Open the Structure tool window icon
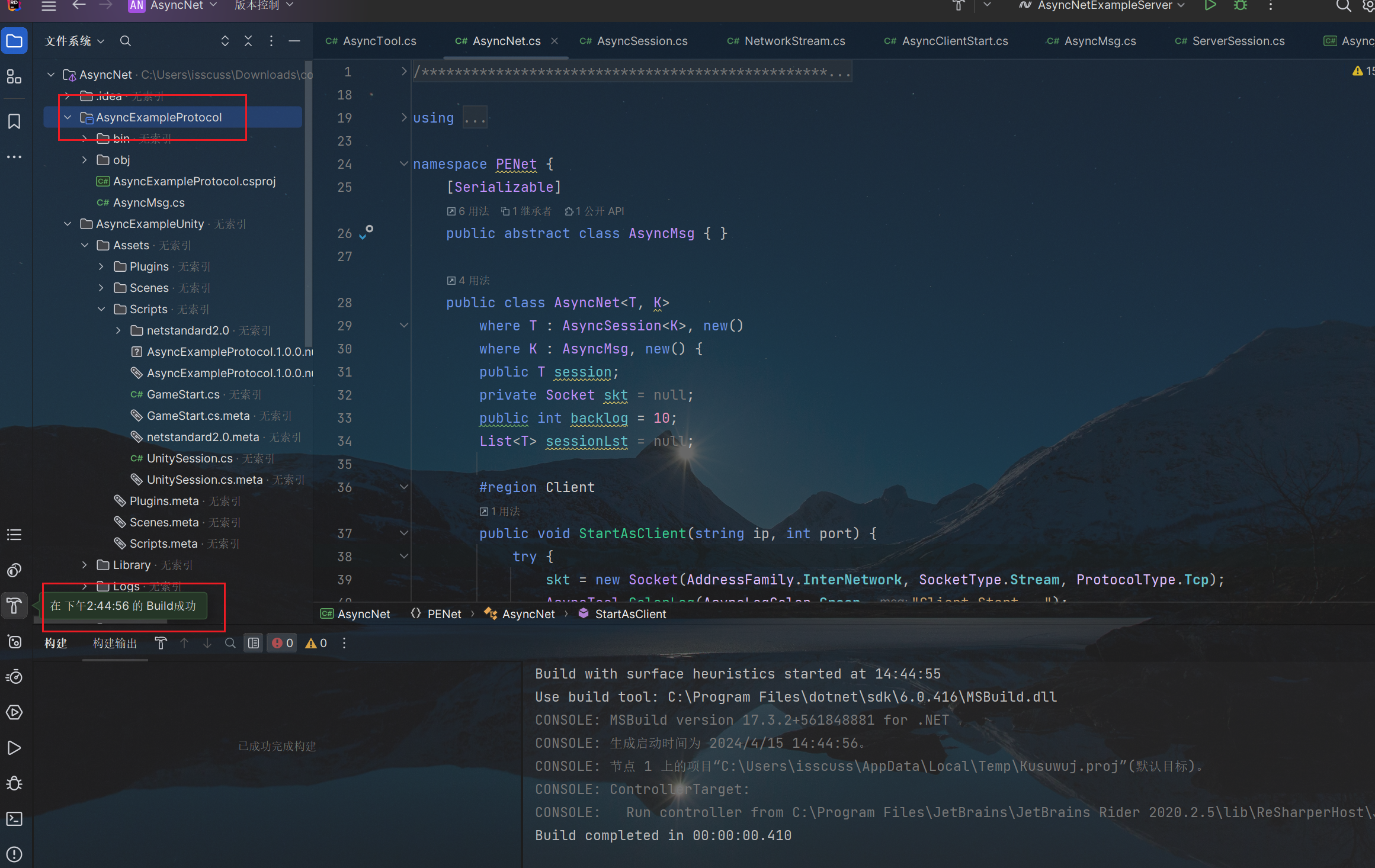 tap(14, 76)
